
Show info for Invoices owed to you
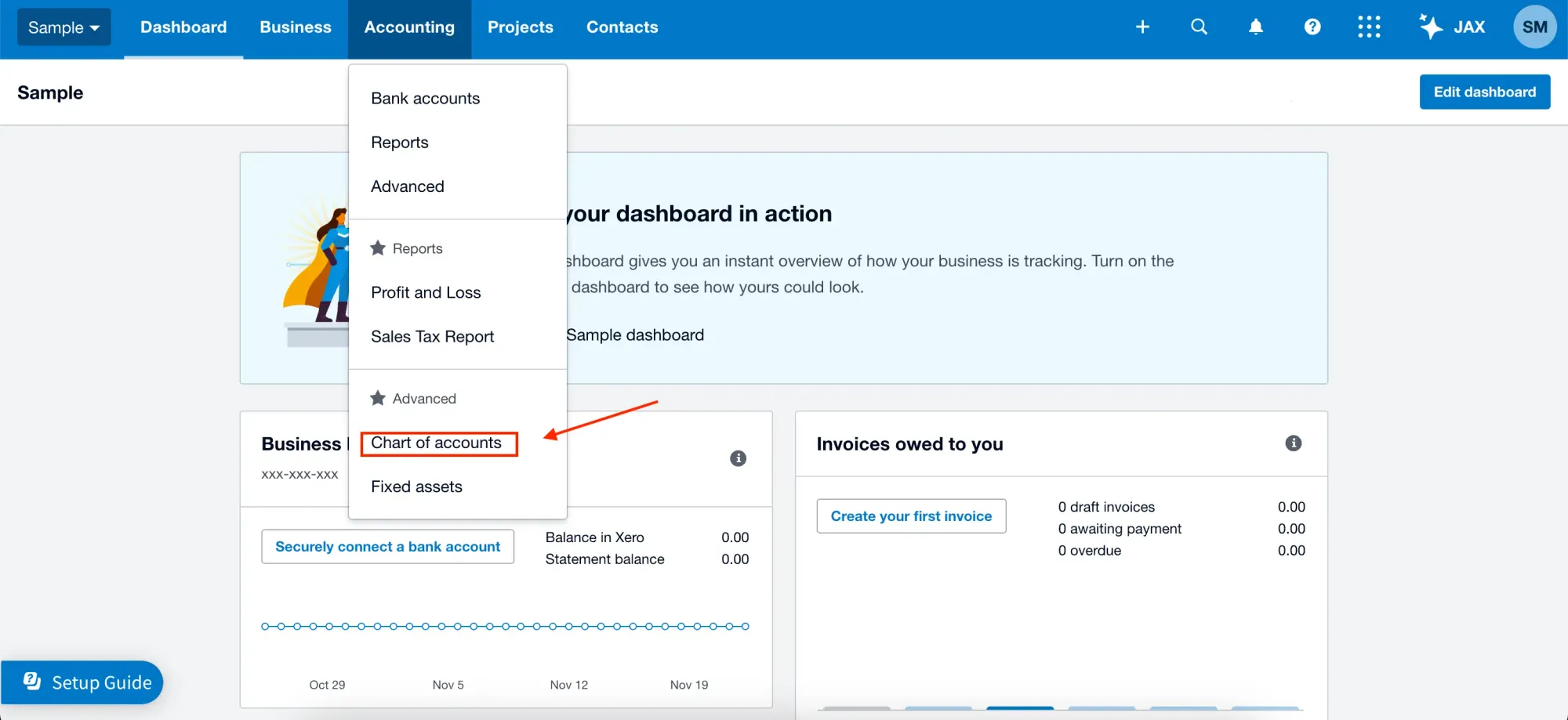point(1294,443)
